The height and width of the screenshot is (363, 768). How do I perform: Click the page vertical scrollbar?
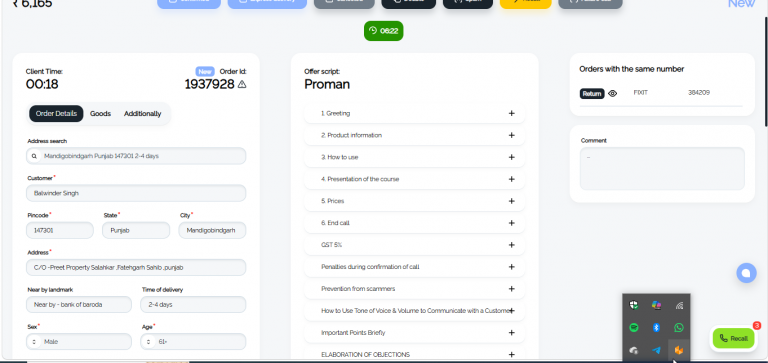[766, 71]
